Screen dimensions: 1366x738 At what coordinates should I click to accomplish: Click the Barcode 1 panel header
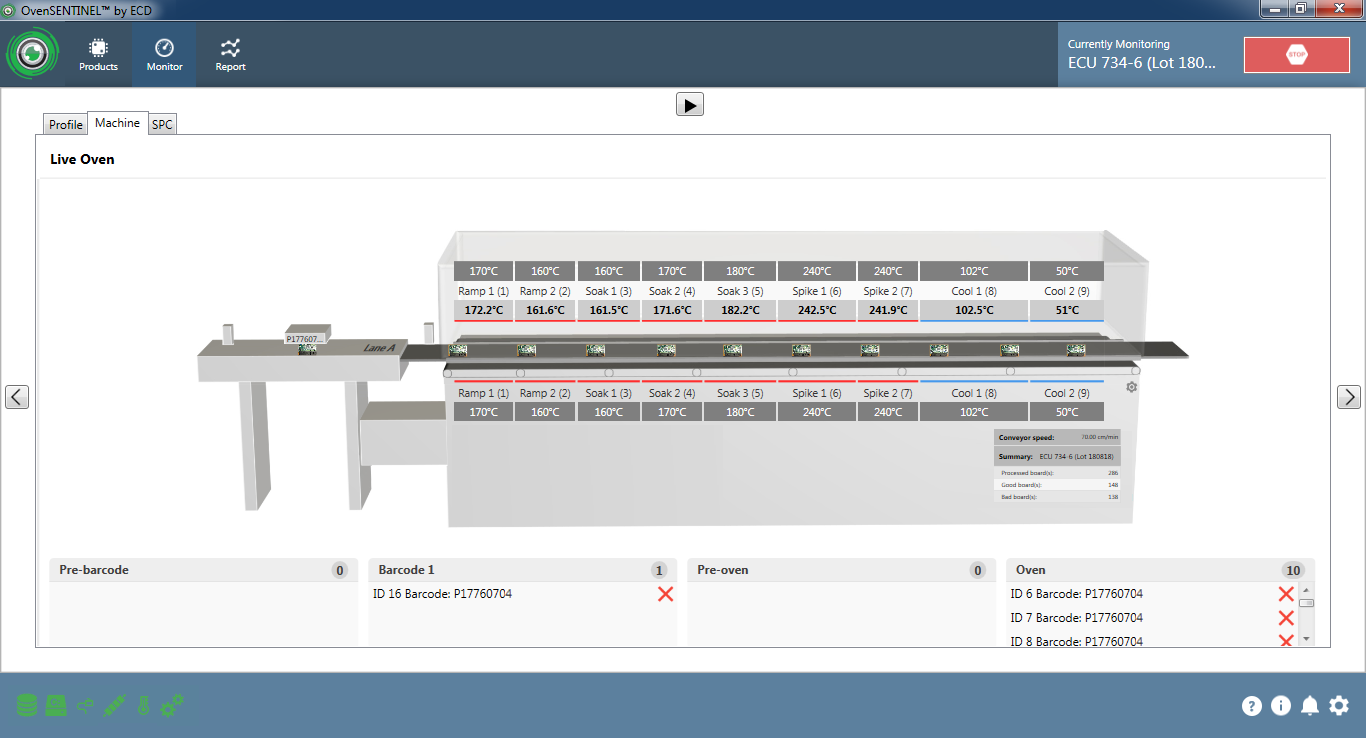point(523,570)
